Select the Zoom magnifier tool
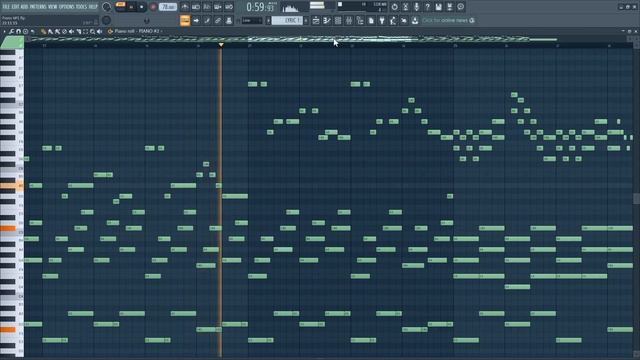The height and width of the screenshot is (360, 640). 93,31
